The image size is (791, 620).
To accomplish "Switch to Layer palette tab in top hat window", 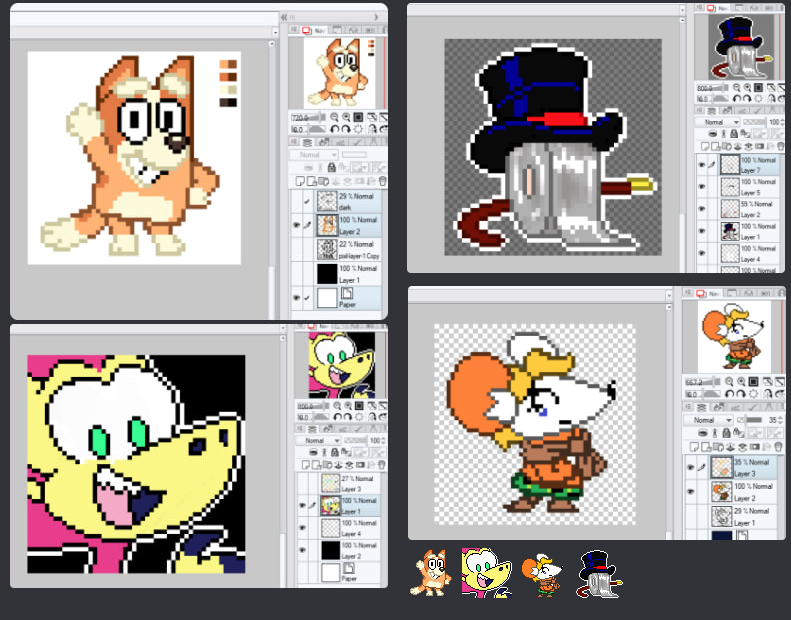I will (712, 110).
